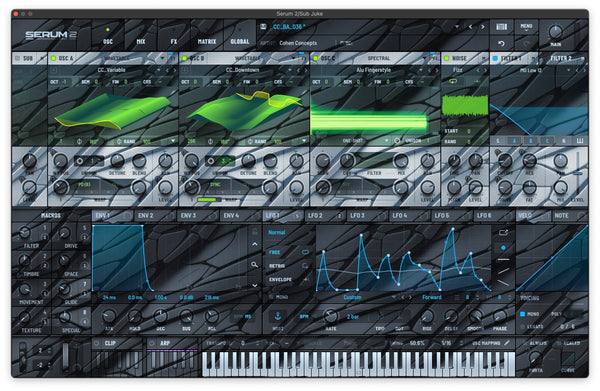Select previous OSC B wavetable arrow

tap(299, 70)
